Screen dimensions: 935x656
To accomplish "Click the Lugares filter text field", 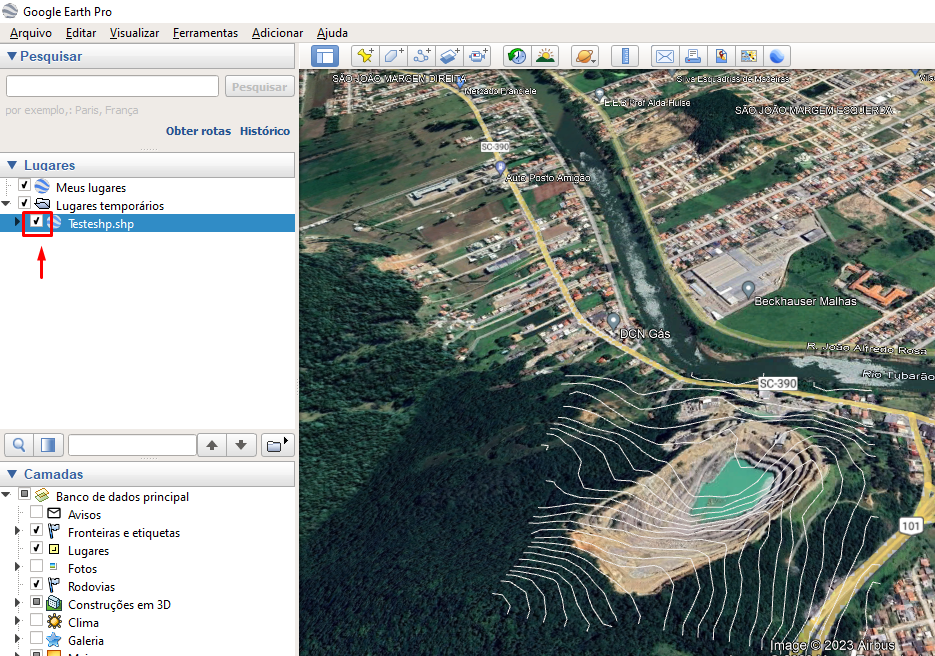I will [x=132, y=445].
